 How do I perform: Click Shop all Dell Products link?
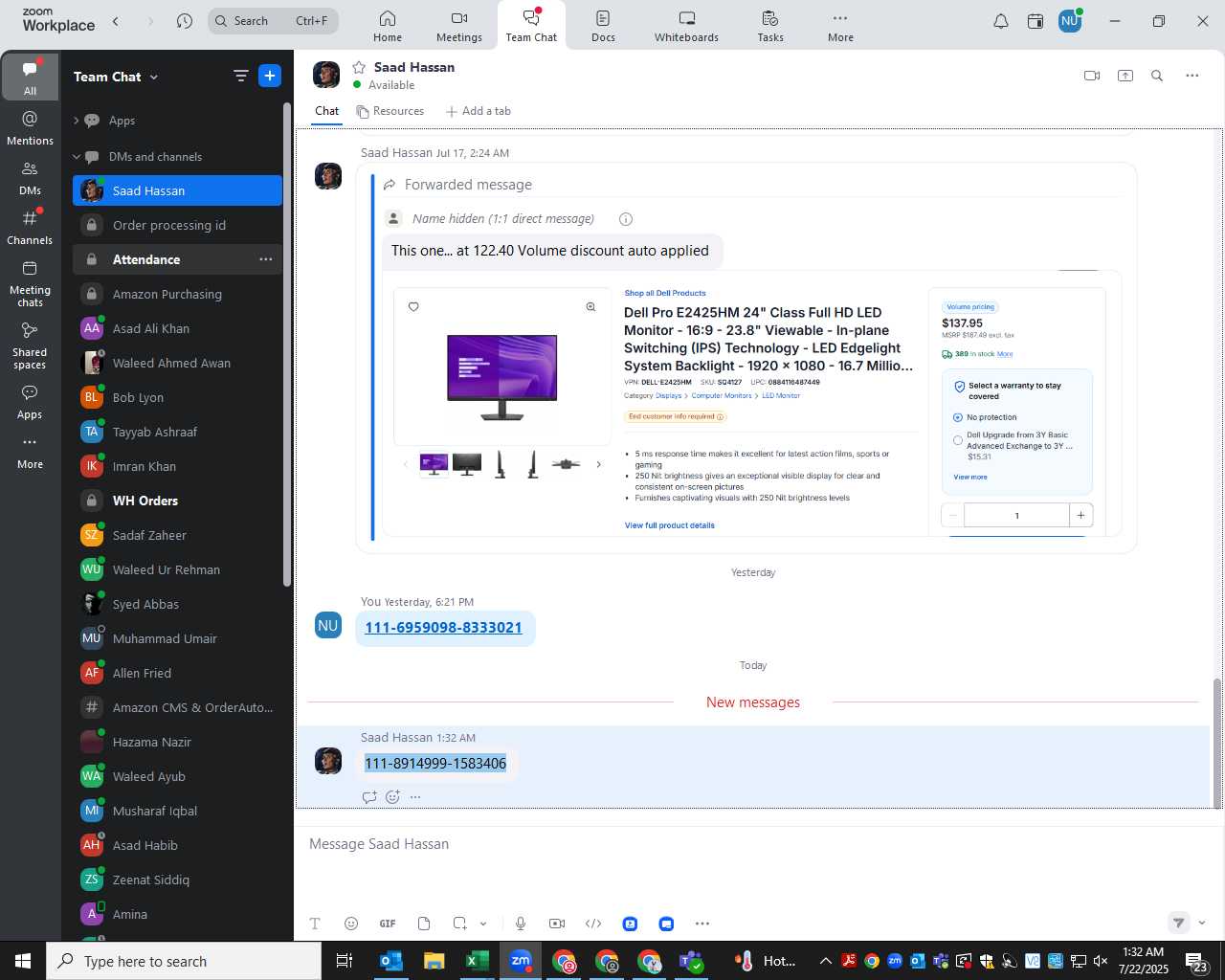pyautogui.click(x=665, y=293)
